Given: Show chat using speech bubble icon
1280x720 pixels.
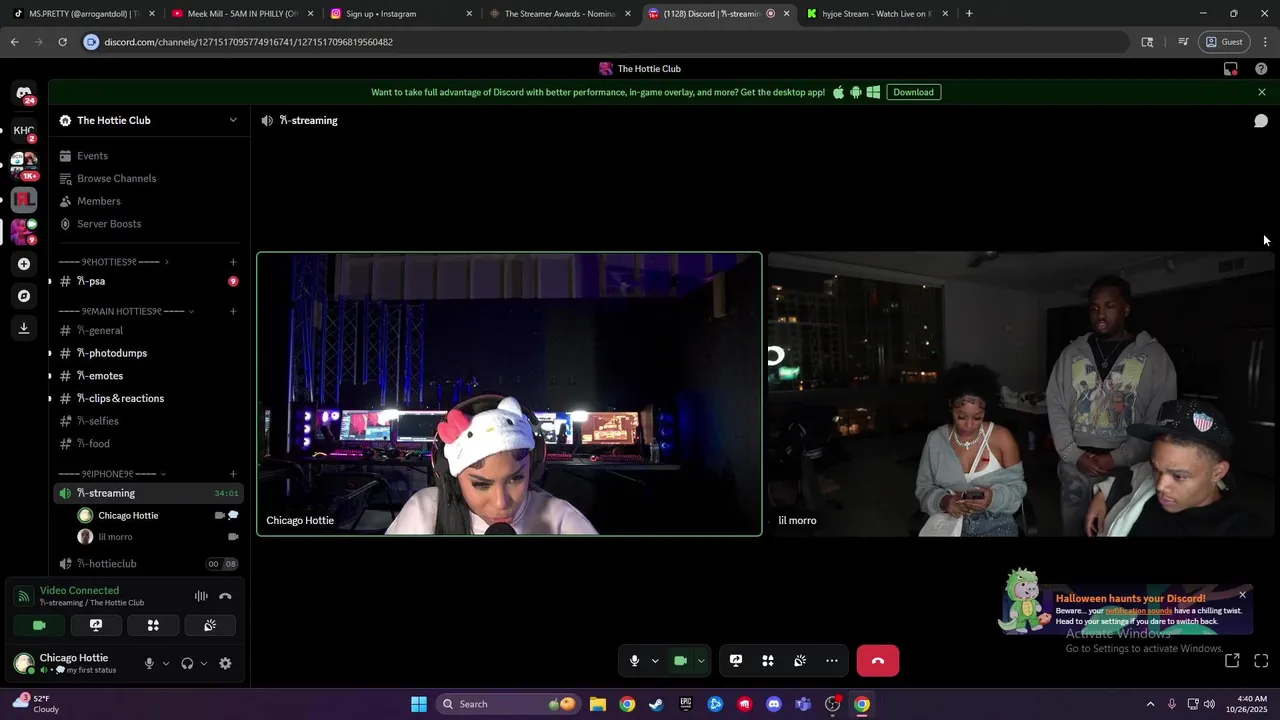Looking at the screenshot, I should point(1261,121).
